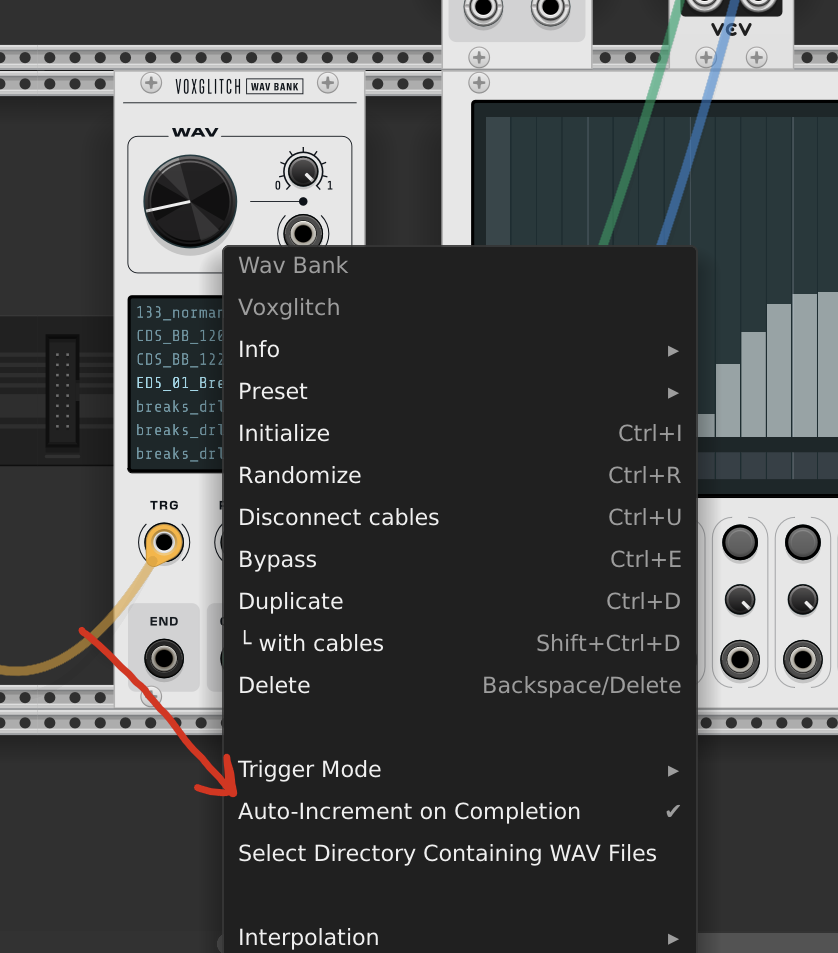The height and width of the screenshot is (953, 838).
Task: Select Duplicate from the context menu
Action: pyautogui.click(x=290, y=601)
